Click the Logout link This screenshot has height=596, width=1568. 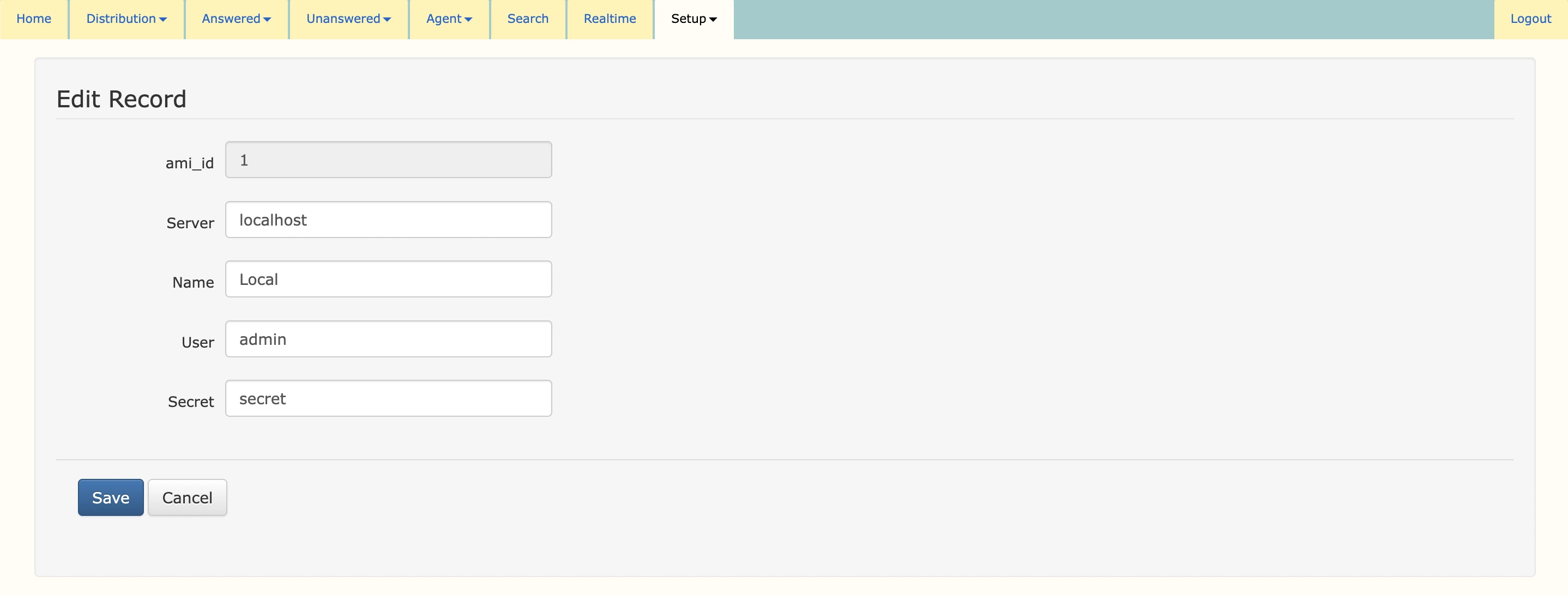[x=1531, y=19]
